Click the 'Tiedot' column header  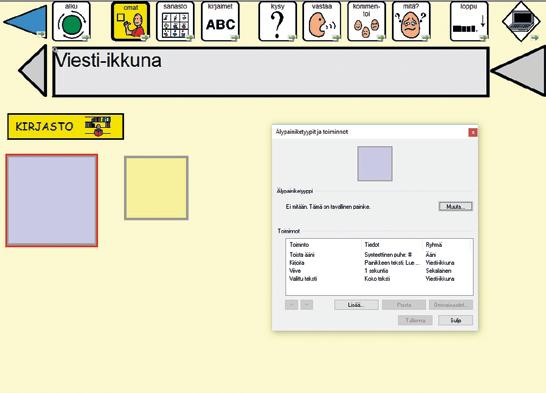(372, 245)
